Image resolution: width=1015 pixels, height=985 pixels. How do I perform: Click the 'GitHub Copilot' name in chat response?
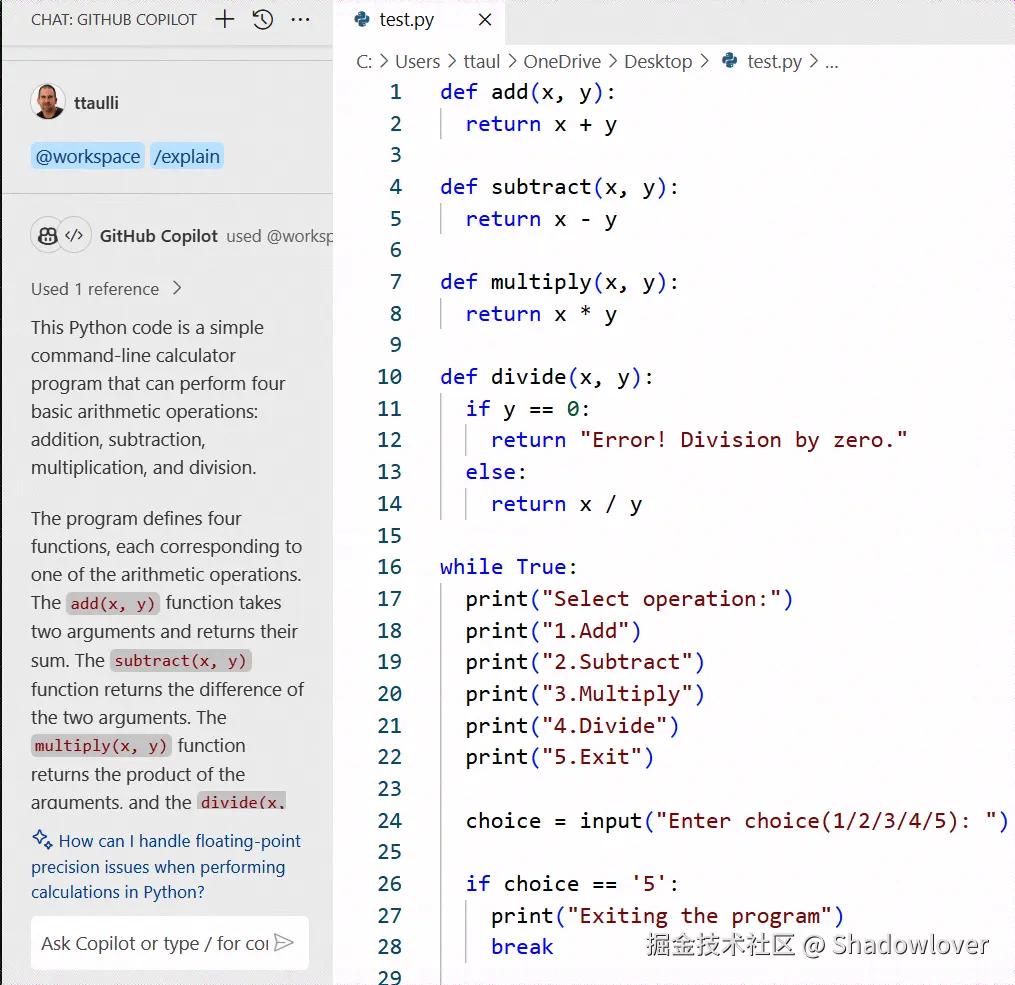159,236
